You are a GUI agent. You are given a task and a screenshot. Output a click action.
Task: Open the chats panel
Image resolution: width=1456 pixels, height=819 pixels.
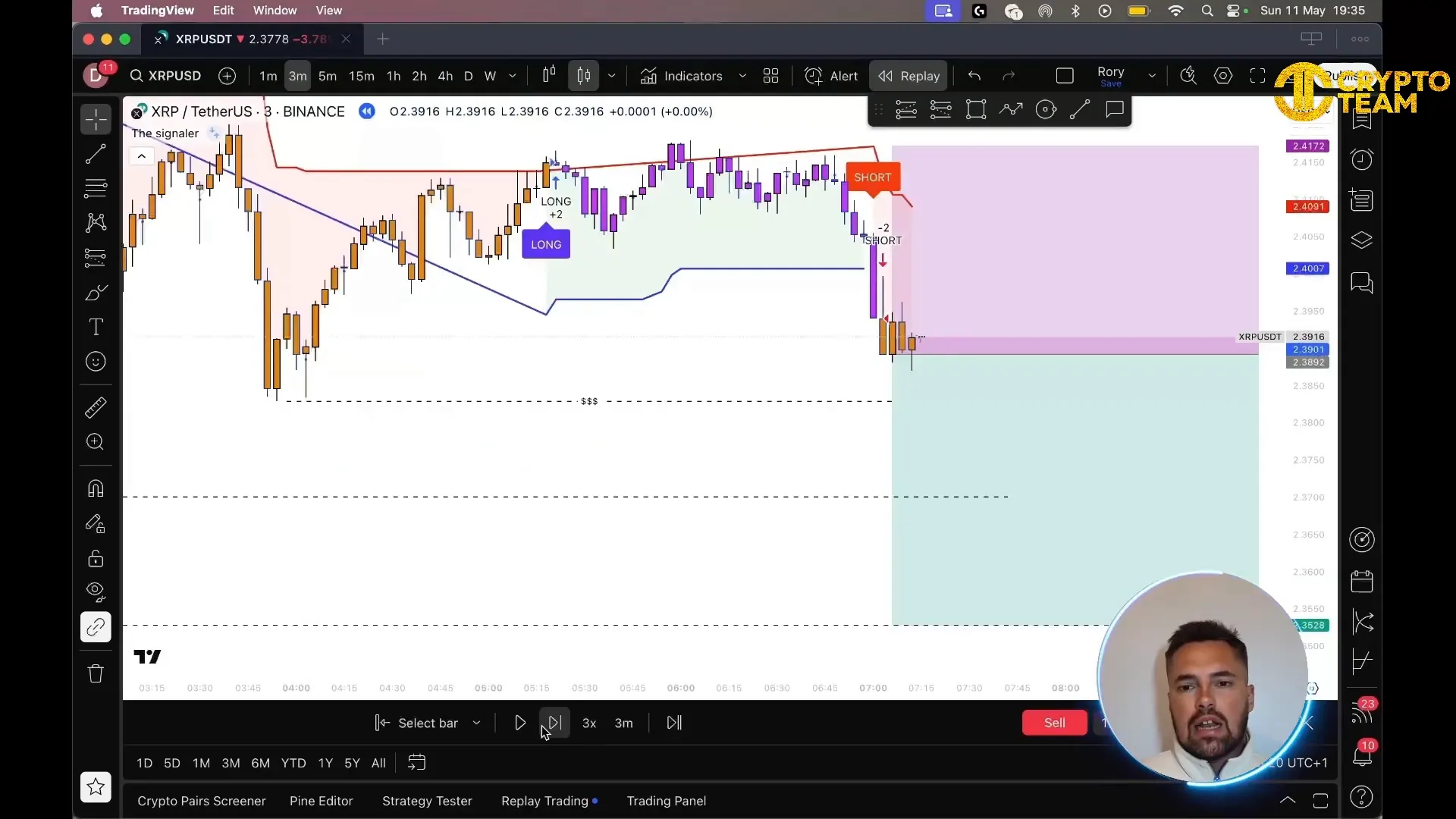tap(1362, 283)
